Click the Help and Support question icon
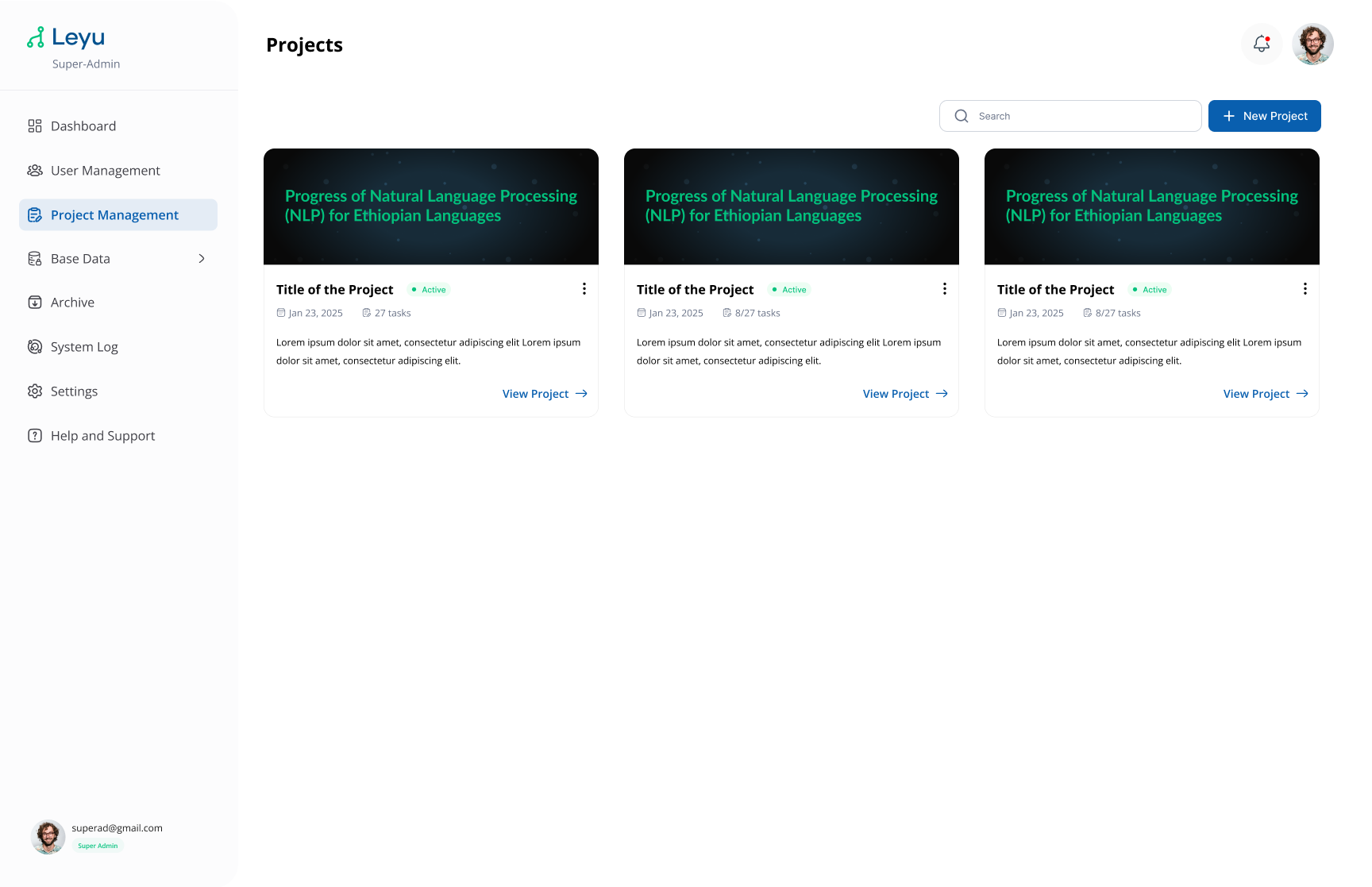Viewport: 1372px width, 887px height. coord(35,436)
